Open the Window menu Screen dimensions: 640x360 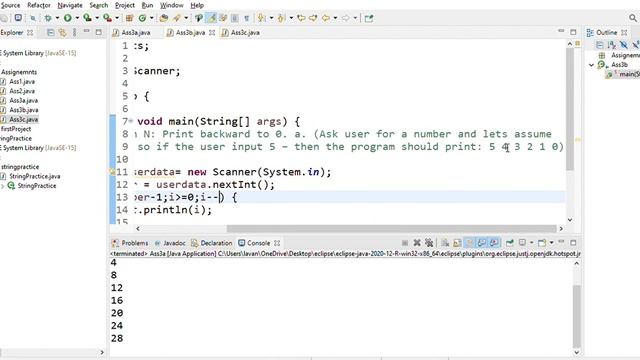pyautogui.click(x=171, y=5)
